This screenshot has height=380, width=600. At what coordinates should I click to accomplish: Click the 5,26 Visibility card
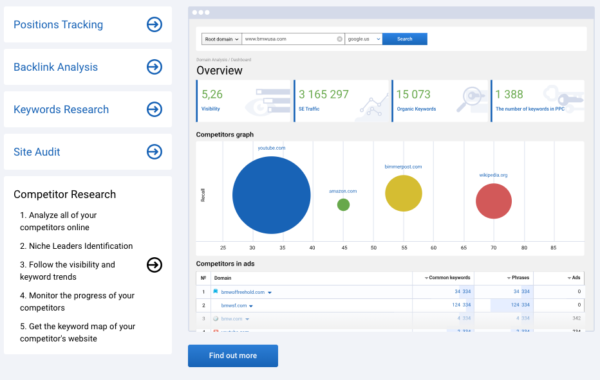pyautogui.click(x=243, y=101)
